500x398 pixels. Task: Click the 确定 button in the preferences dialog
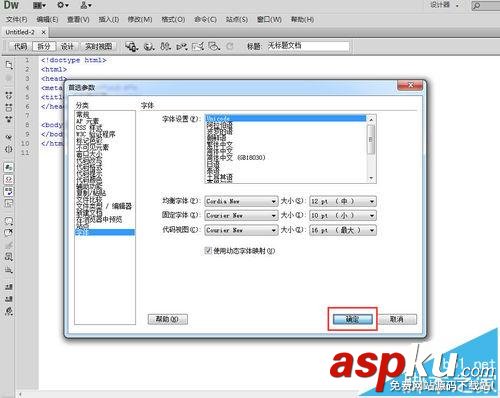pyautogui.click(x=352, y=319)
